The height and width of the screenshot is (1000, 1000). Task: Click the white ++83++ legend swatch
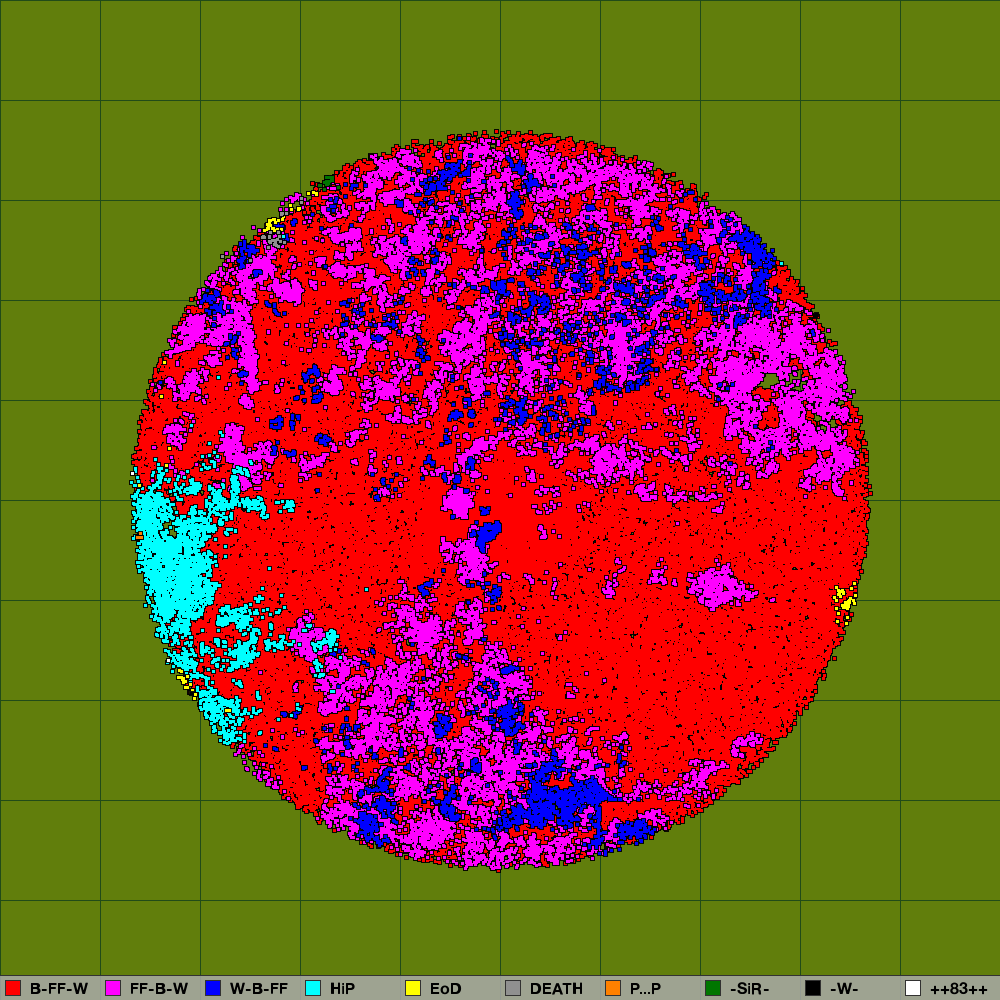[913, 988]
